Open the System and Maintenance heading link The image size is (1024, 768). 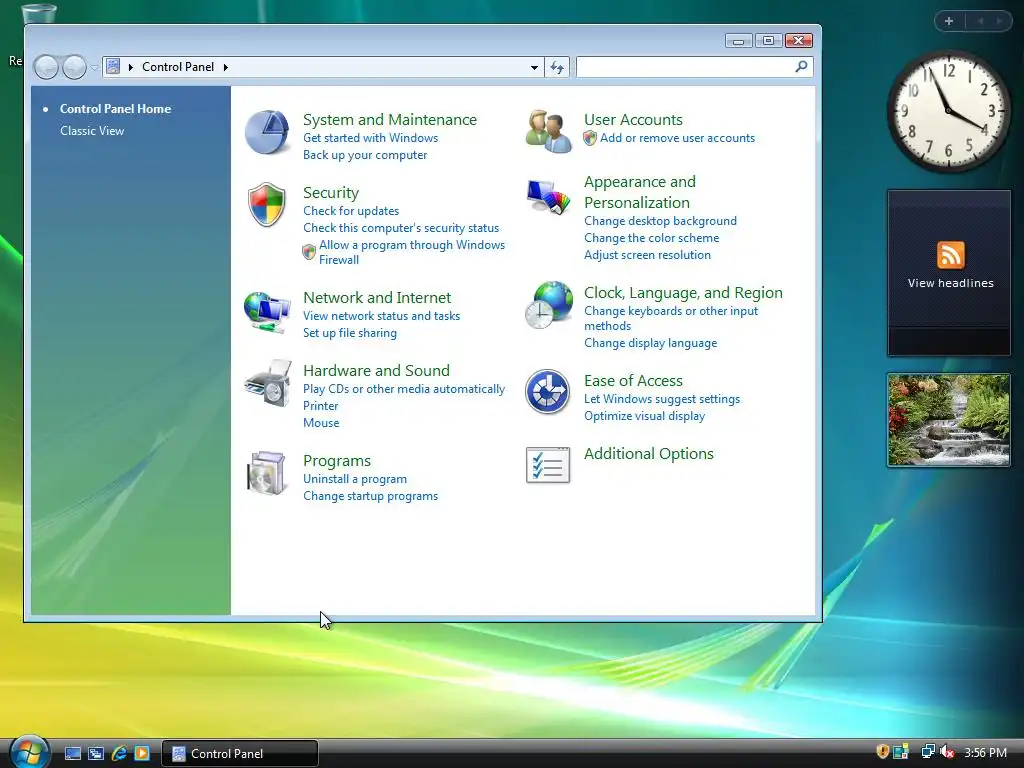[x=390, y=120]
